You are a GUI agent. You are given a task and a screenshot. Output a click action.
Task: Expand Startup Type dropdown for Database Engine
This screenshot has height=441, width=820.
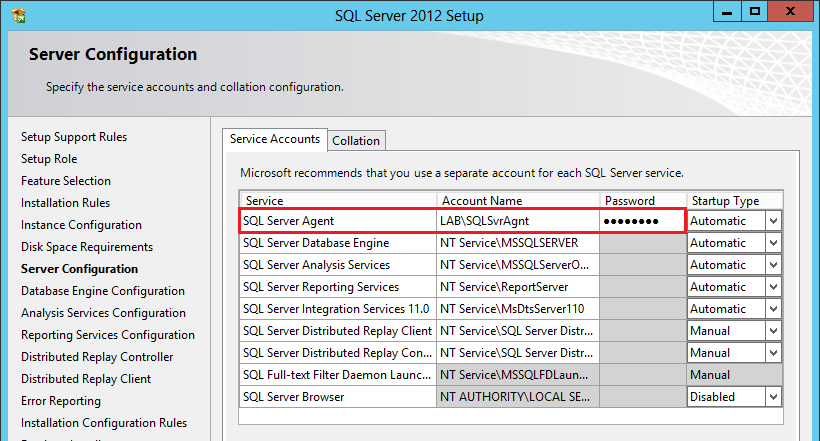click(773, 243)
